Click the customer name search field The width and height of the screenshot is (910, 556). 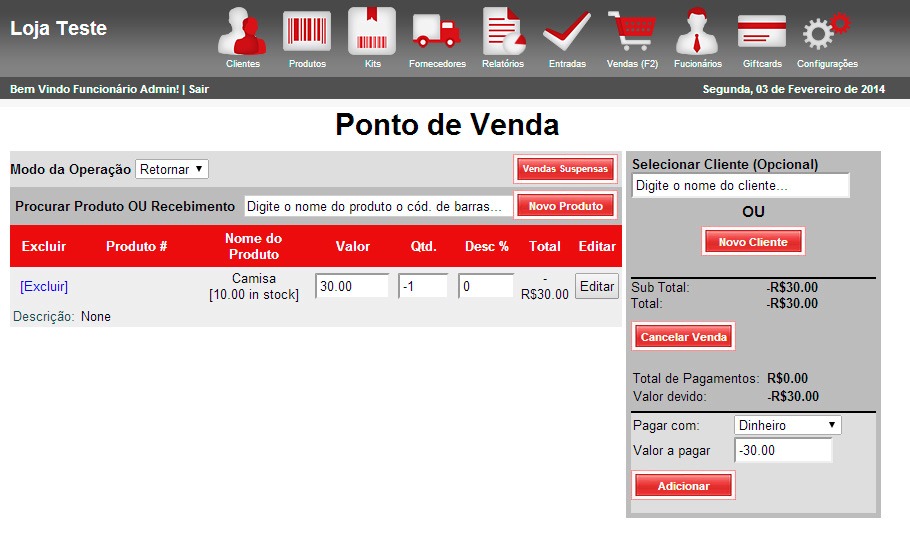[740, 186]
